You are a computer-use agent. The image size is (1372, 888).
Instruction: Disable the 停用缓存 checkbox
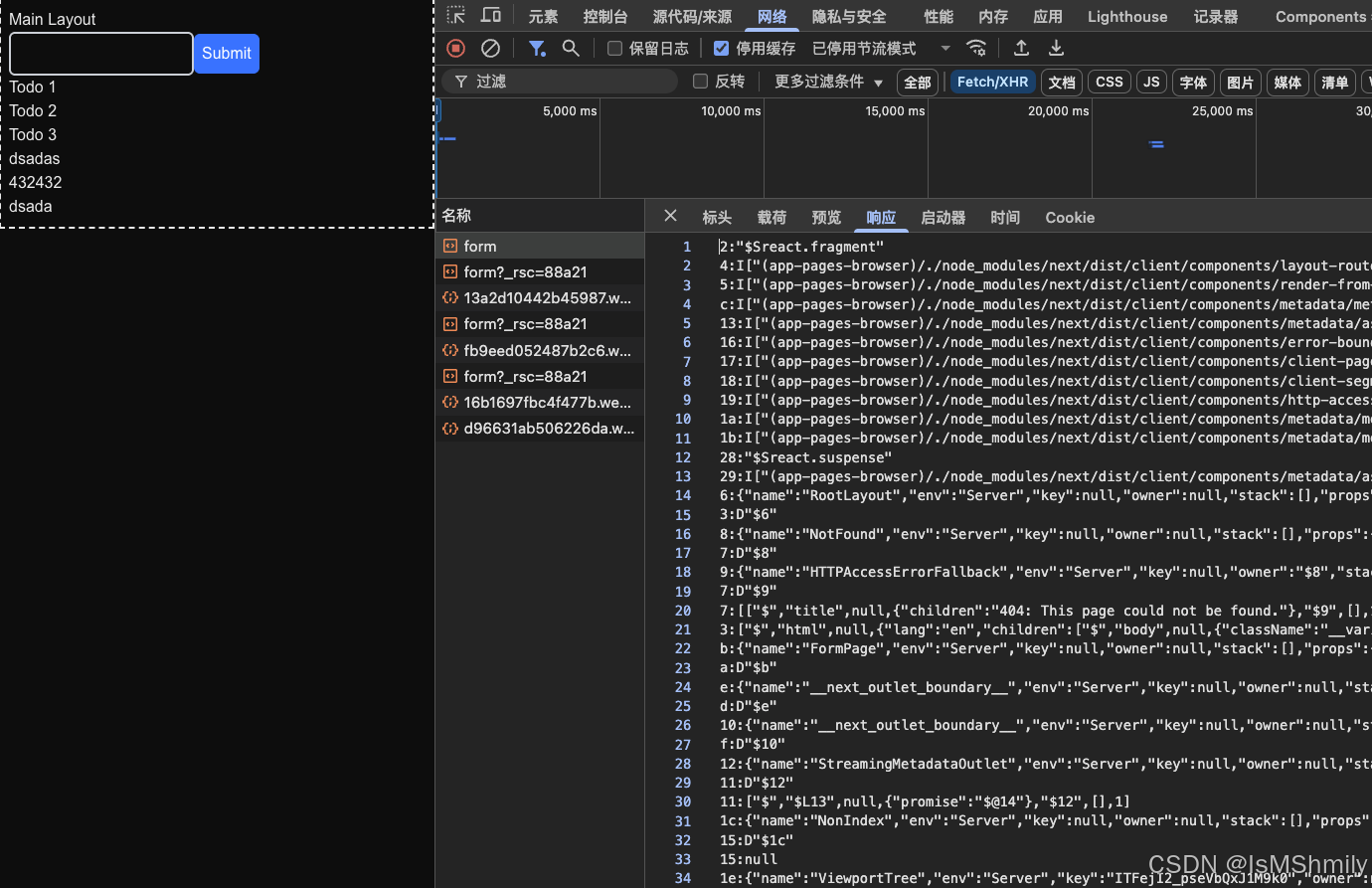(721, 48)
